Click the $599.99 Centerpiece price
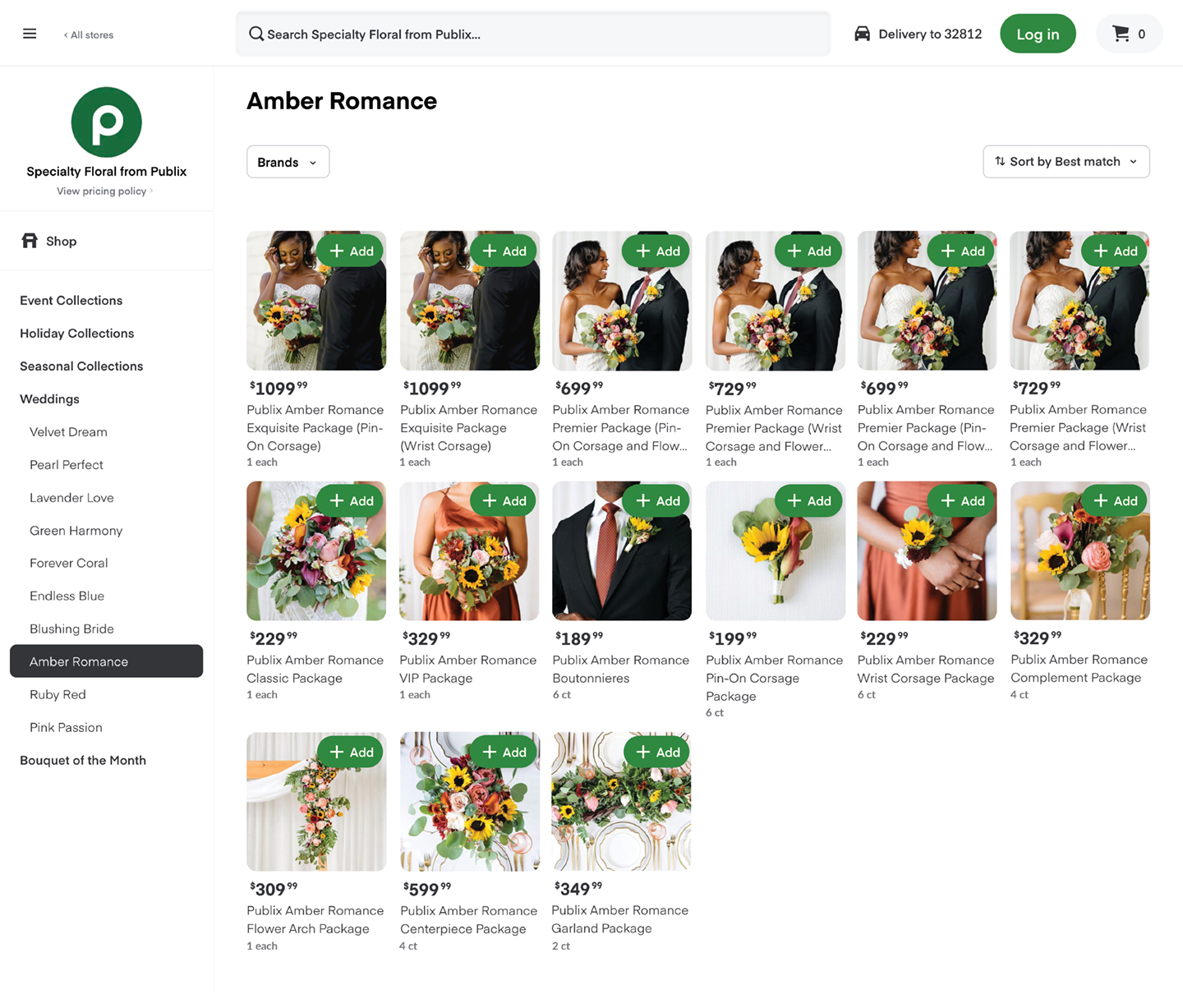This screenshot has width=1183, height=1008. coord(426,889)
